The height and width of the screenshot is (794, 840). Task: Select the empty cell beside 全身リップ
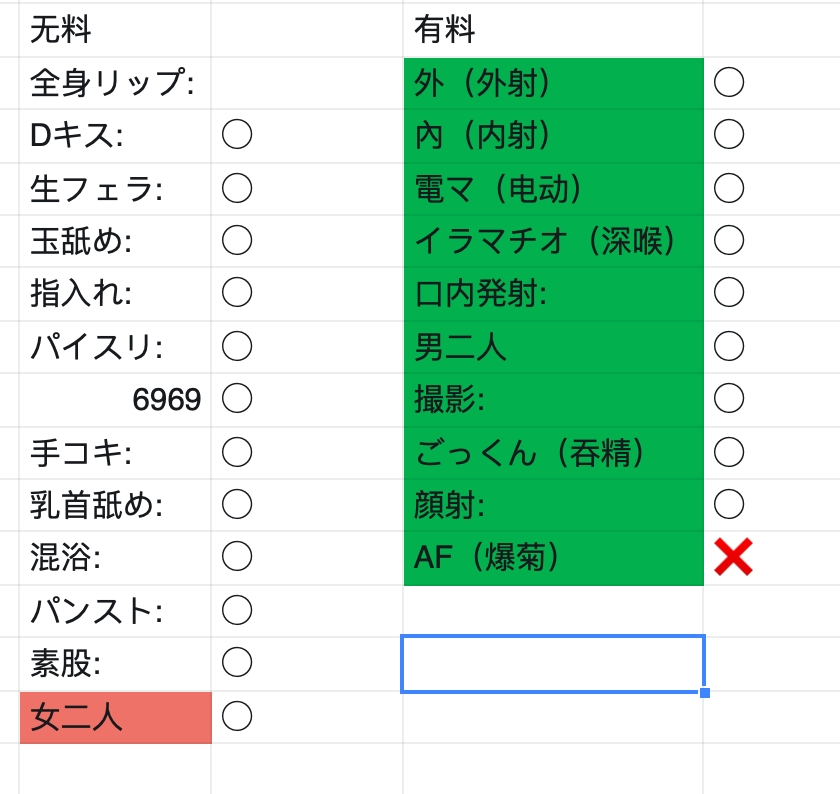pos(307,83)
